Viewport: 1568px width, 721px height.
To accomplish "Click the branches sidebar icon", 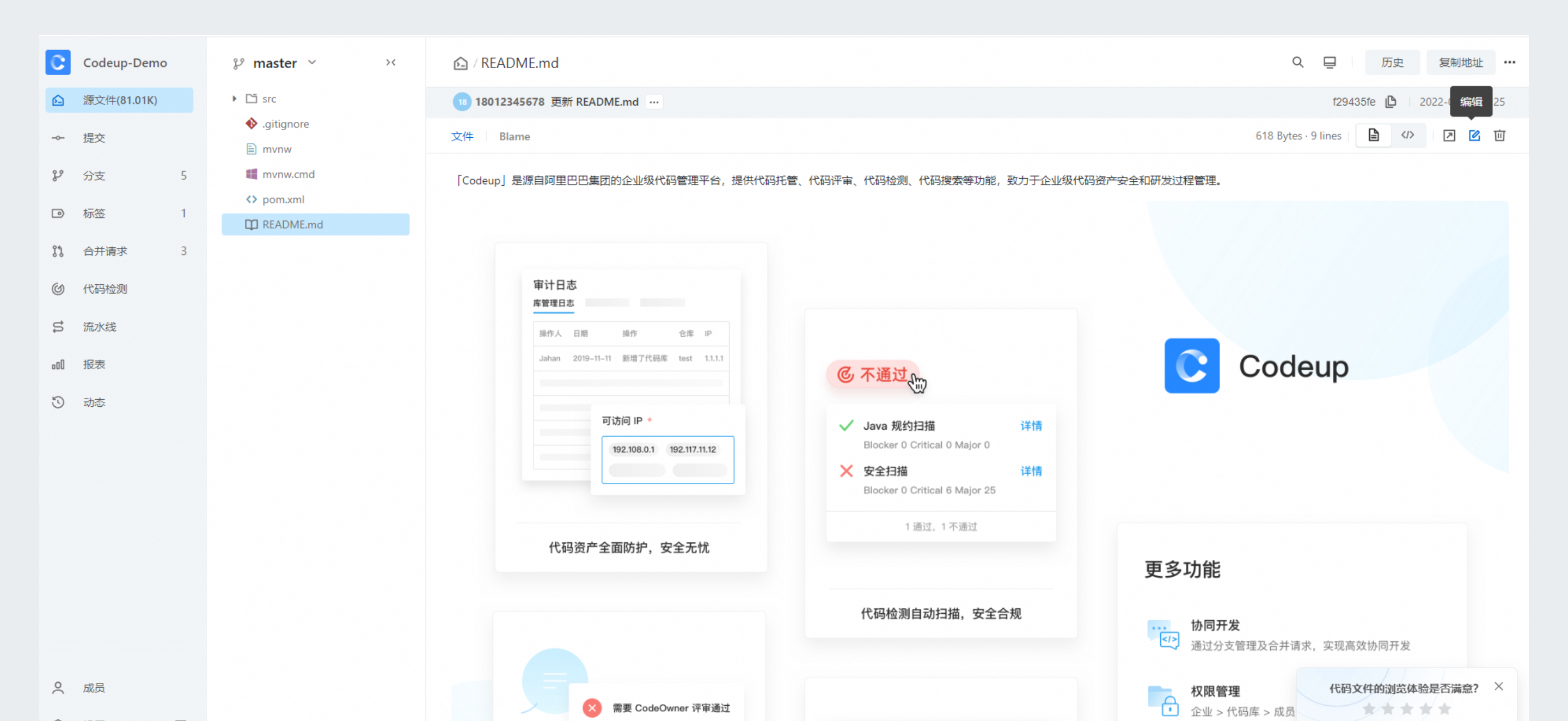I will click(58, 175).
